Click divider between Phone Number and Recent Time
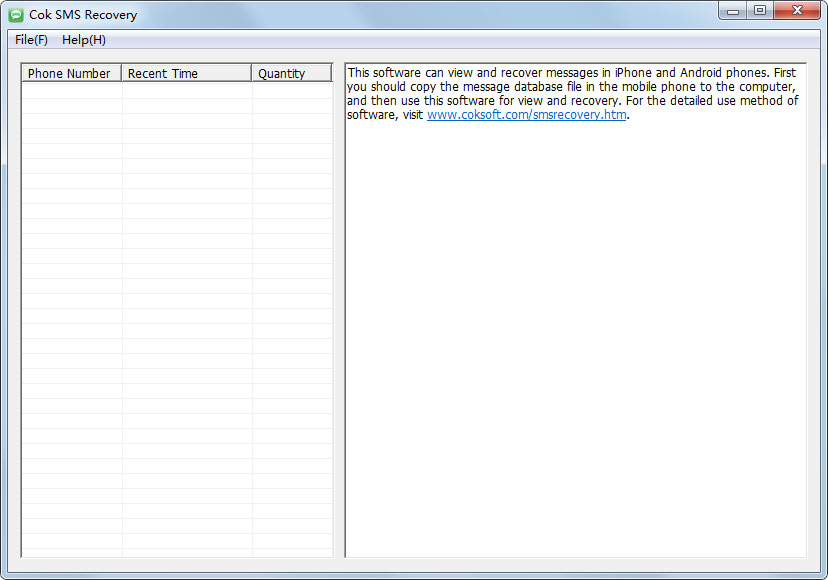This screenshot has width=828, height=580. click(x=121, y=73)
